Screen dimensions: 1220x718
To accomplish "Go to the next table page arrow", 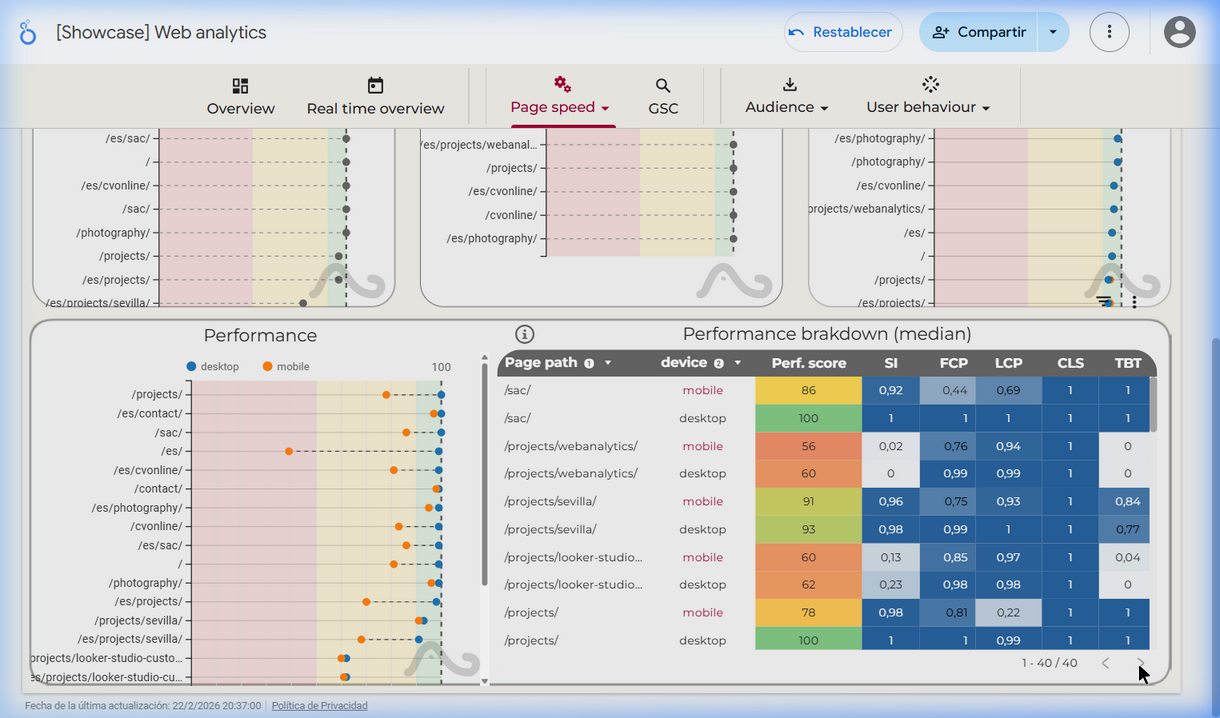I will point(1140,663).
